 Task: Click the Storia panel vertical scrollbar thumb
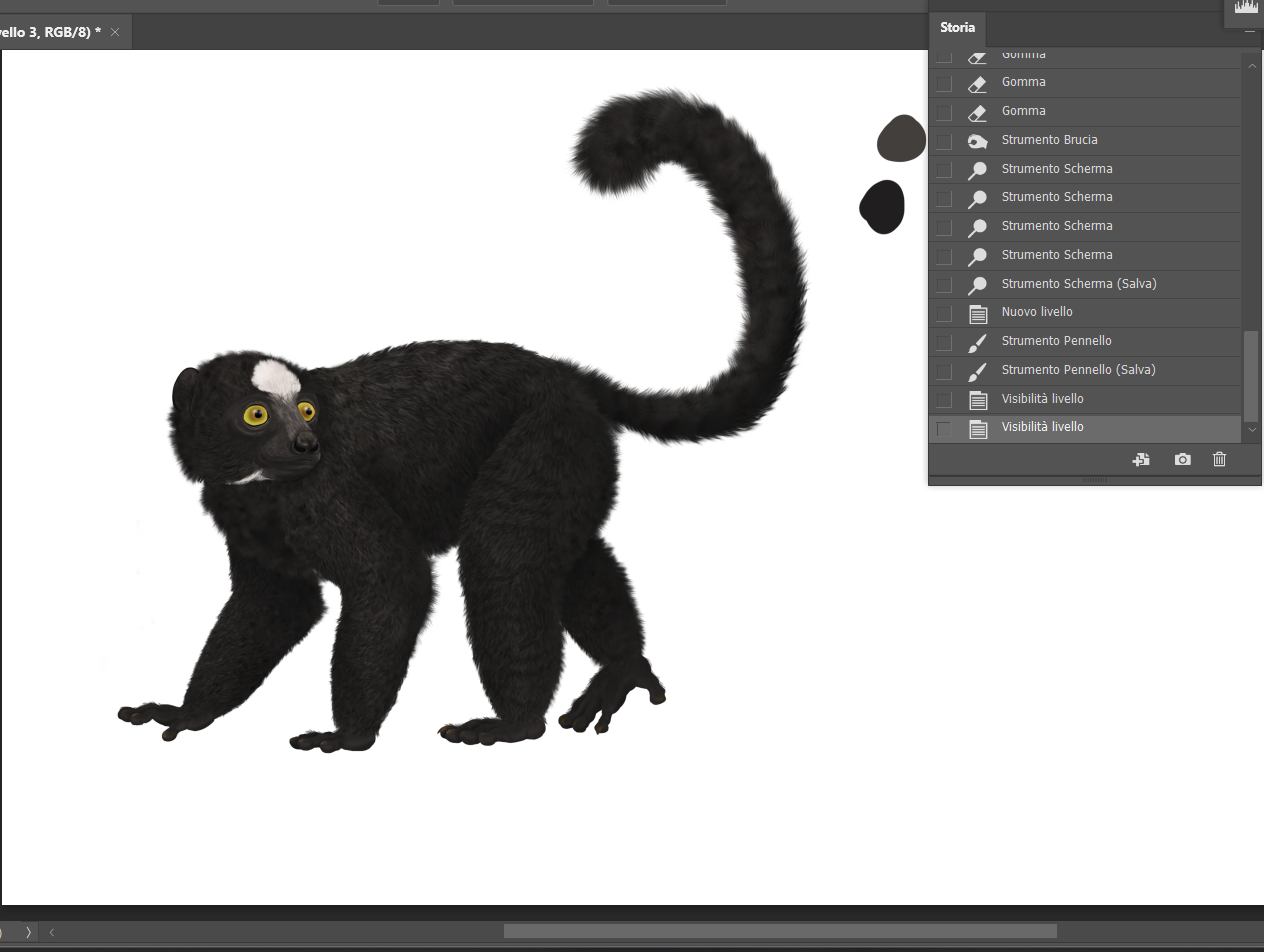click(1251, 375)
